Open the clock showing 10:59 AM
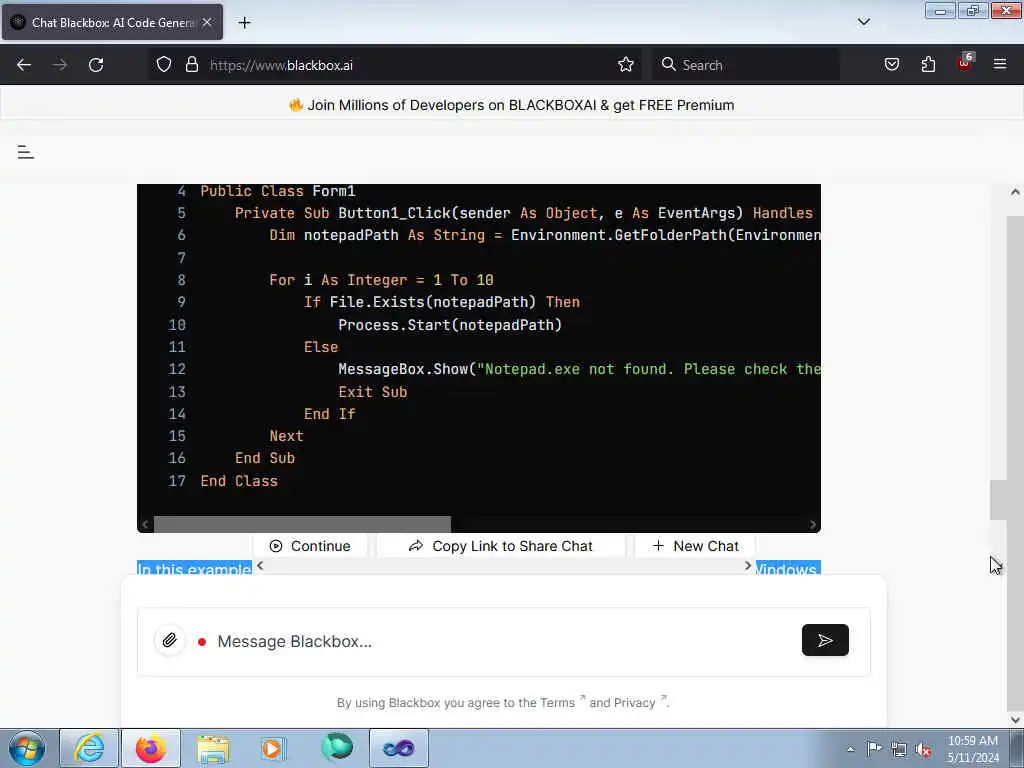The height and width of the screenshot is (768, 1024). pos(972,749)
